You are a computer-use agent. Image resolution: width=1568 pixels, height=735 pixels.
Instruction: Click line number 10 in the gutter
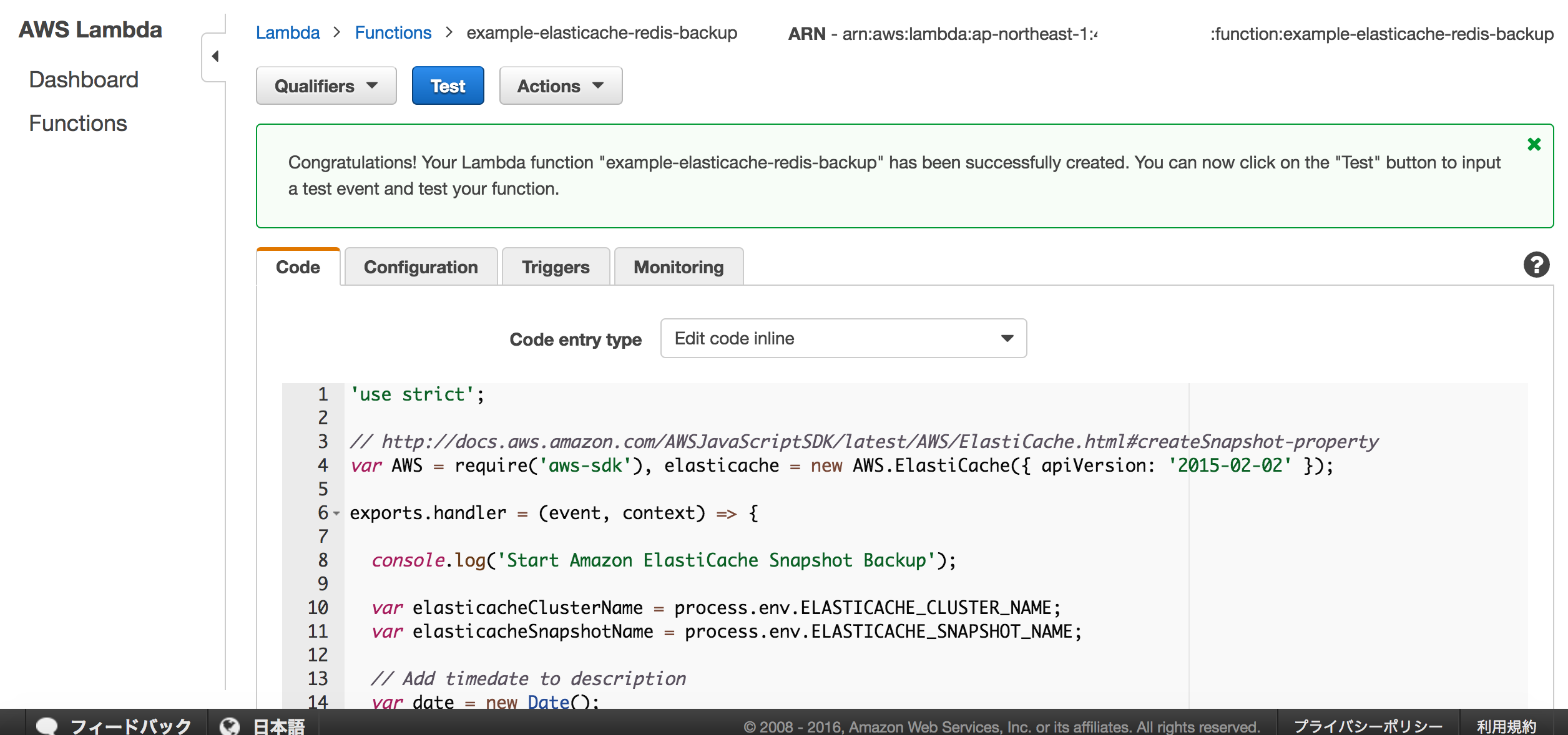click(318, 608)
